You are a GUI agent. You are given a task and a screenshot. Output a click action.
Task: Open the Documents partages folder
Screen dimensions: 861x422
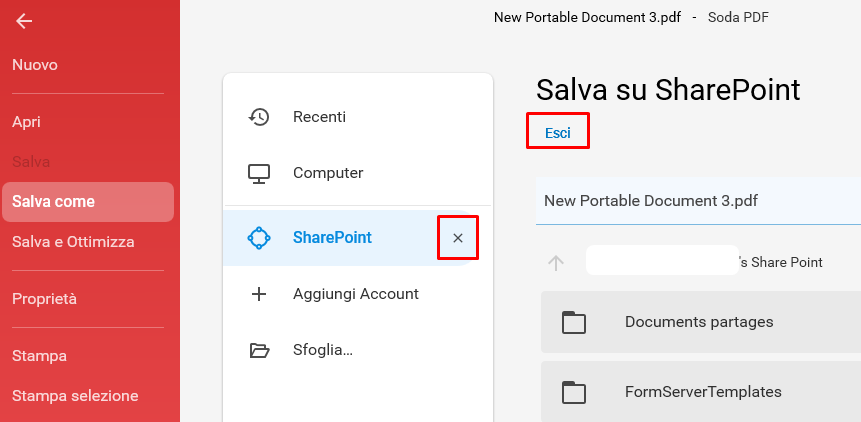[701, 322]
